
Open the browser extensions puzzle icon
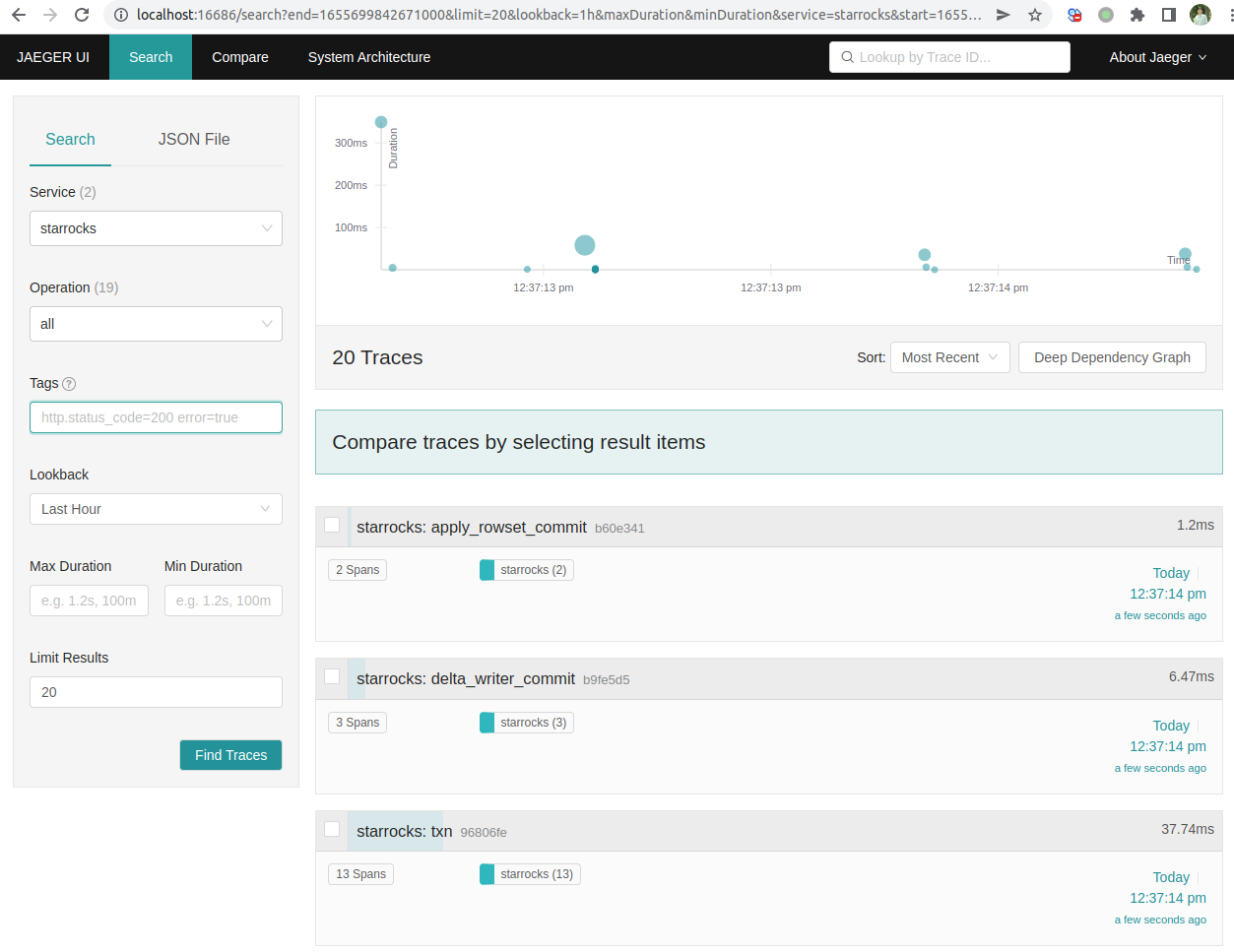point(1137,15)
